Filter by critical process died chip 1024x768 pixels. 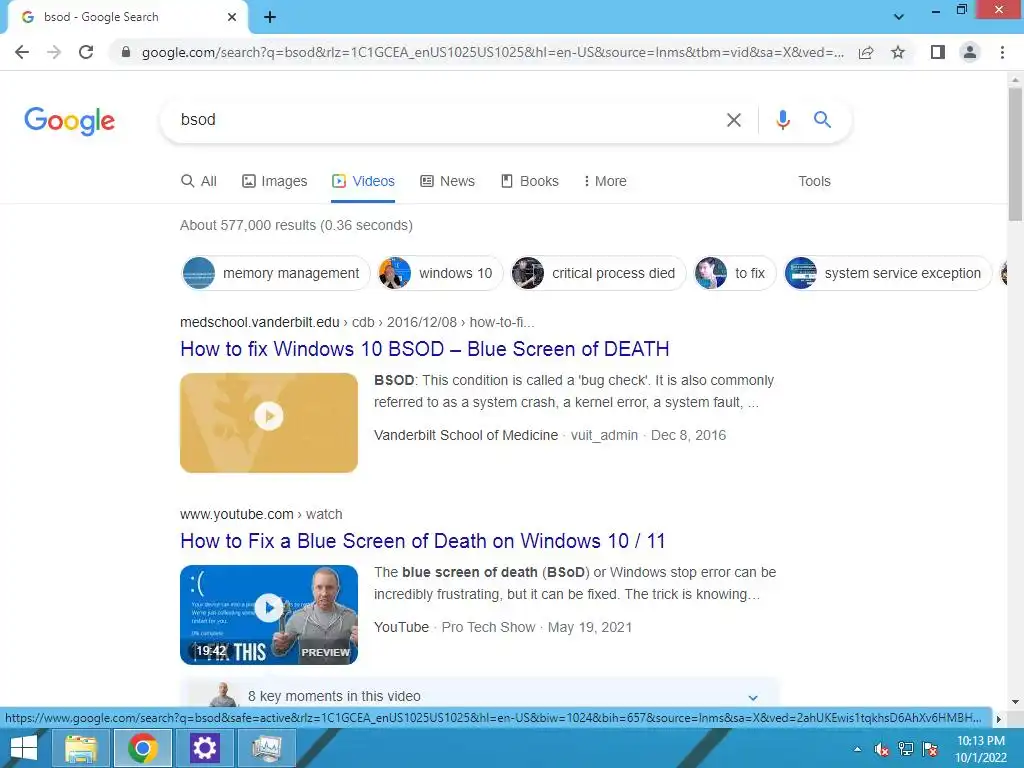click(x=598, y=273)
